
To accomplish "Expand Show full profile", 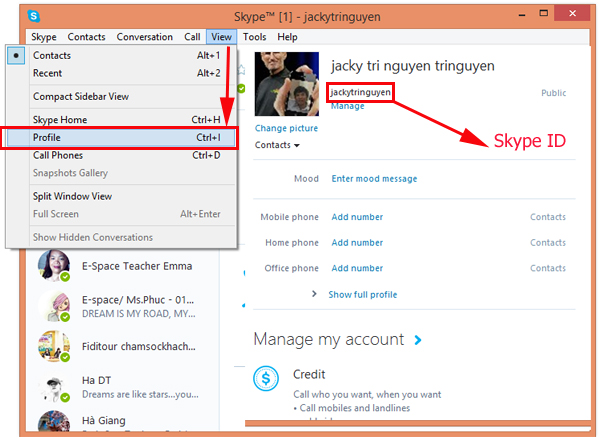I will coord(360,294).
